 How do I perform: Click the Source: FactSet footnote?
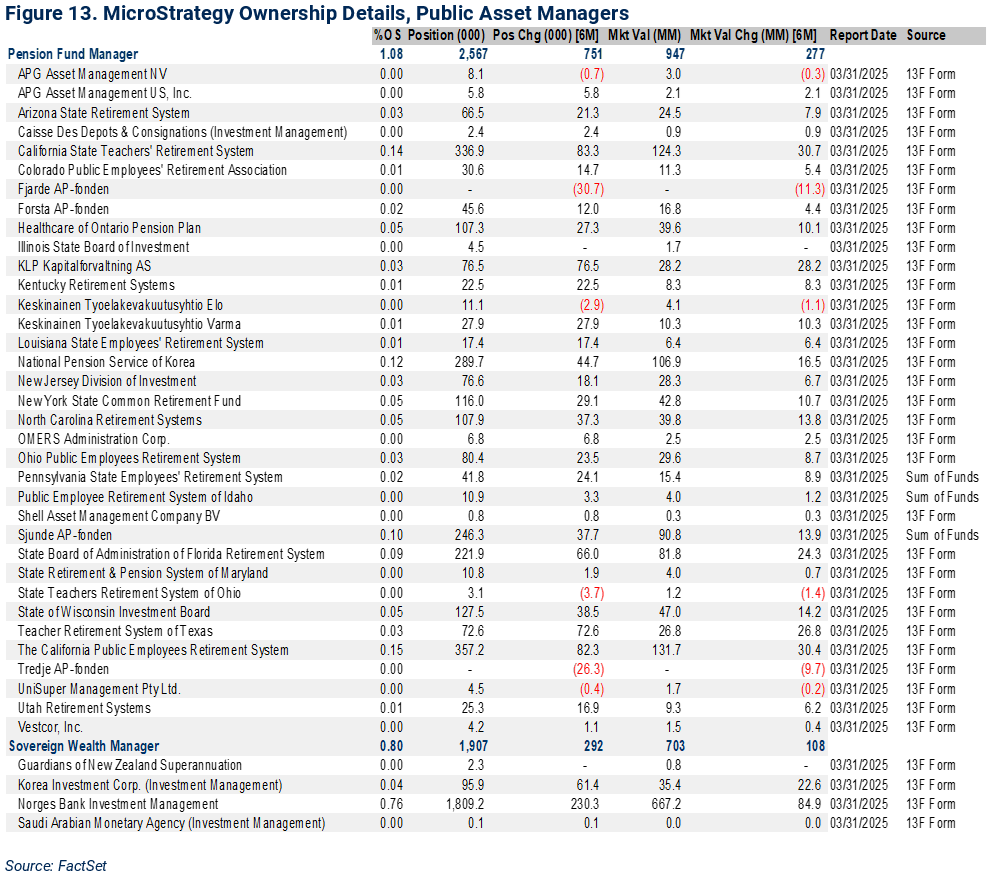click(x=56, y=866)
